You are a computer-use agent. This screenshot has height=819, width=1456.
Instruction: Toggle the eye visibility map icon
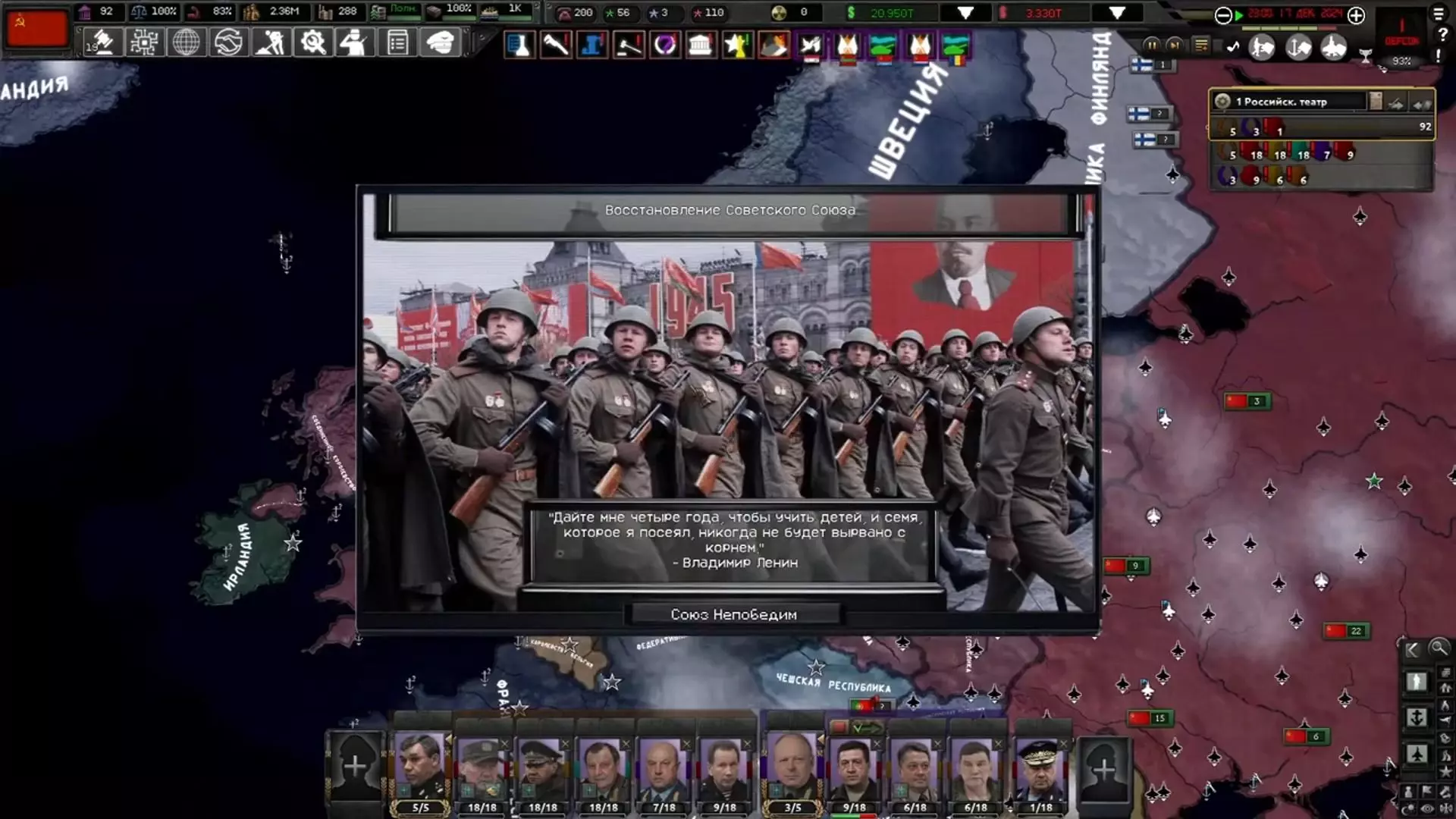pyautogui.click(x=1427, y=808)
